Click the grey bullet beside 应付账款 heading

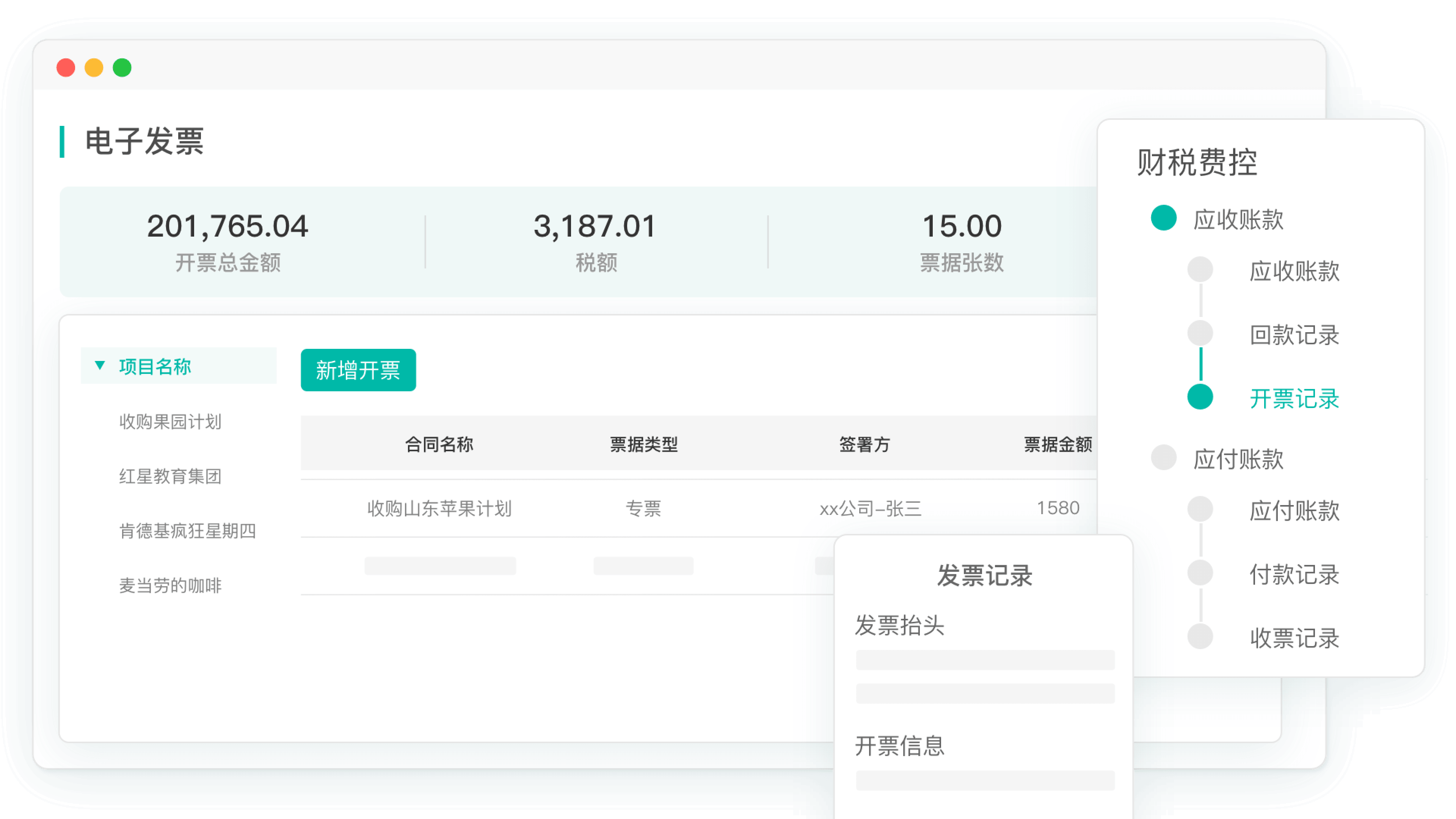(1163, 457)
